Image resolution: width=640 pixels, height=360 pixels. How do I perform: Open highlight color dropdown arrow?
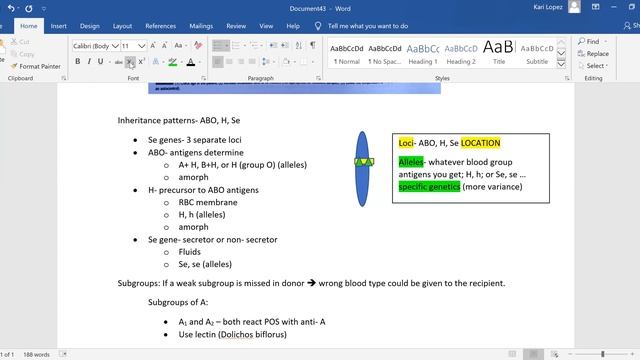[181, 62]
